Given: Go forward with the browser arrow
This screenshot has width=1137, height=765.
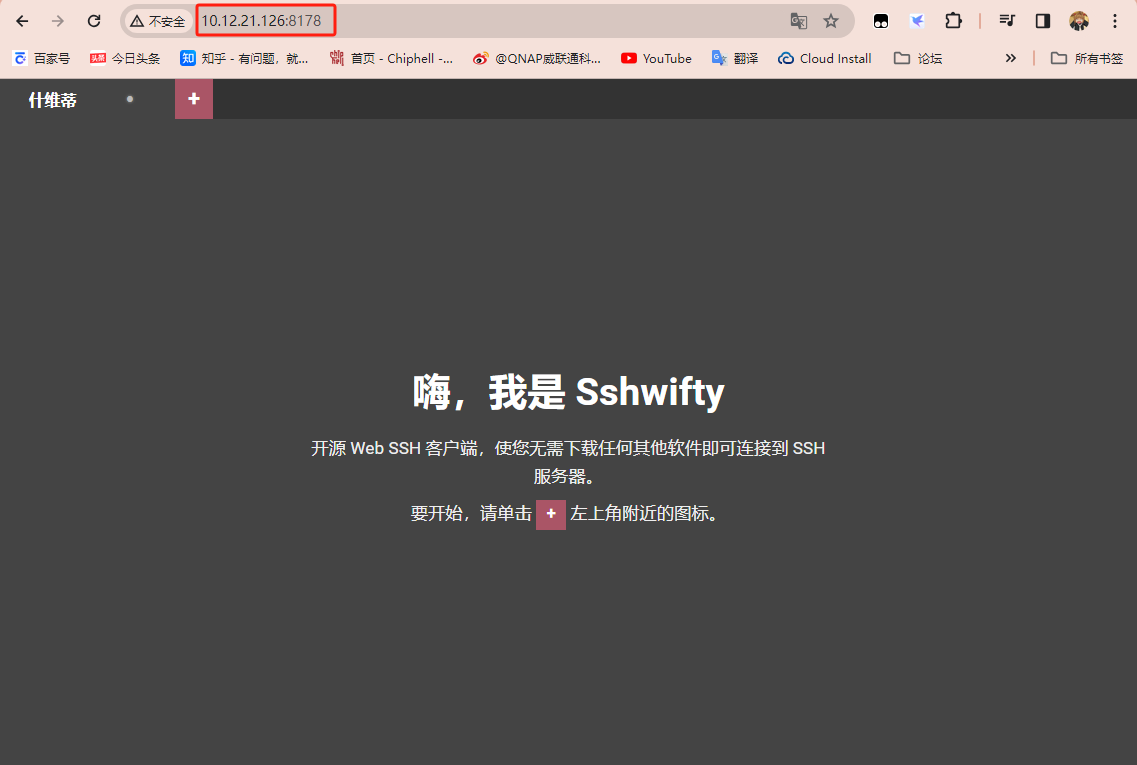Looking at the screenshot, I should click(58, 21).
